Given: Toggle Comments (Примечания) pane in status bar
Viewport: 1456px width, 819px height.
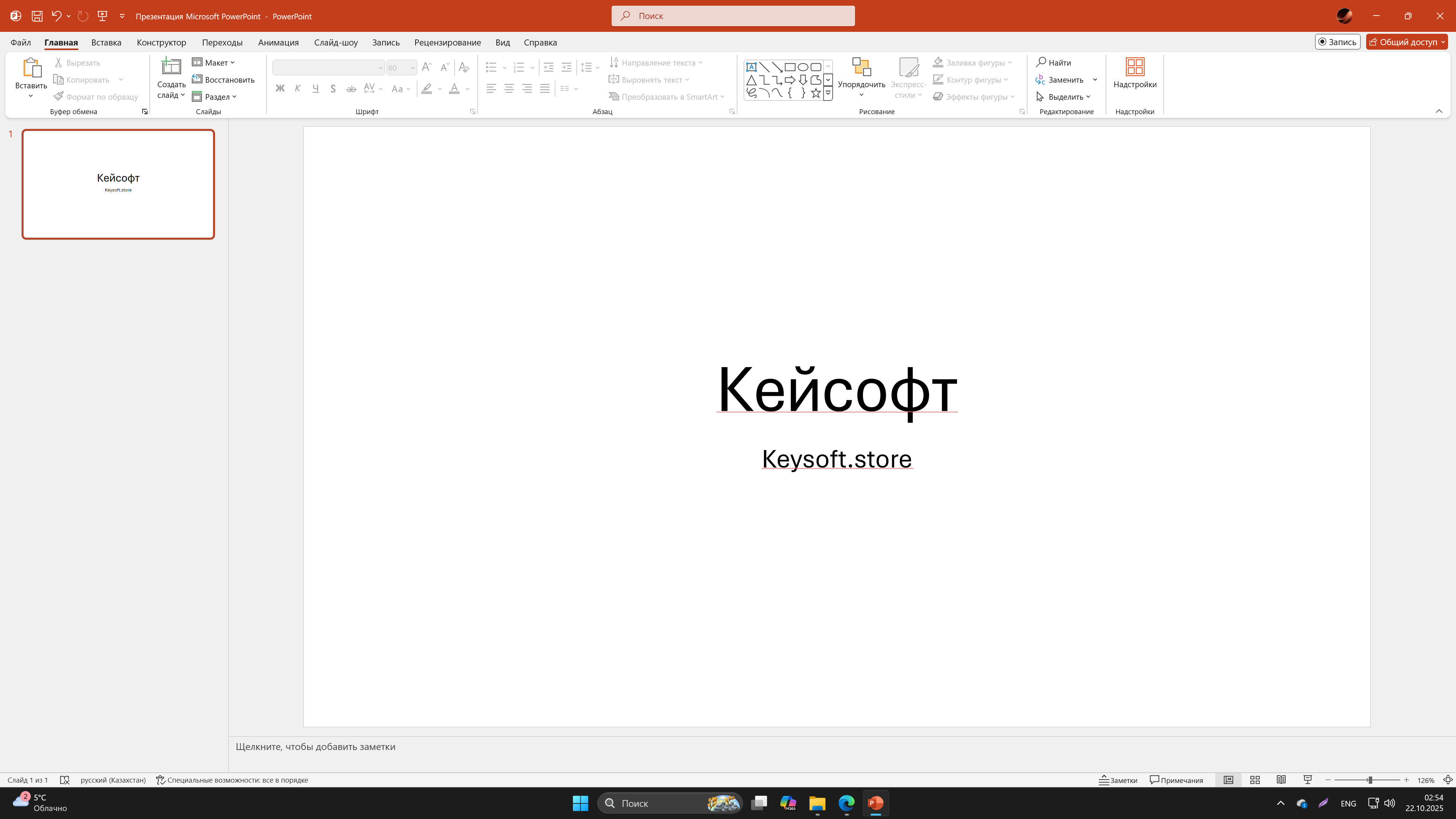Looking at the screenshot, I should coord(1176,780).
